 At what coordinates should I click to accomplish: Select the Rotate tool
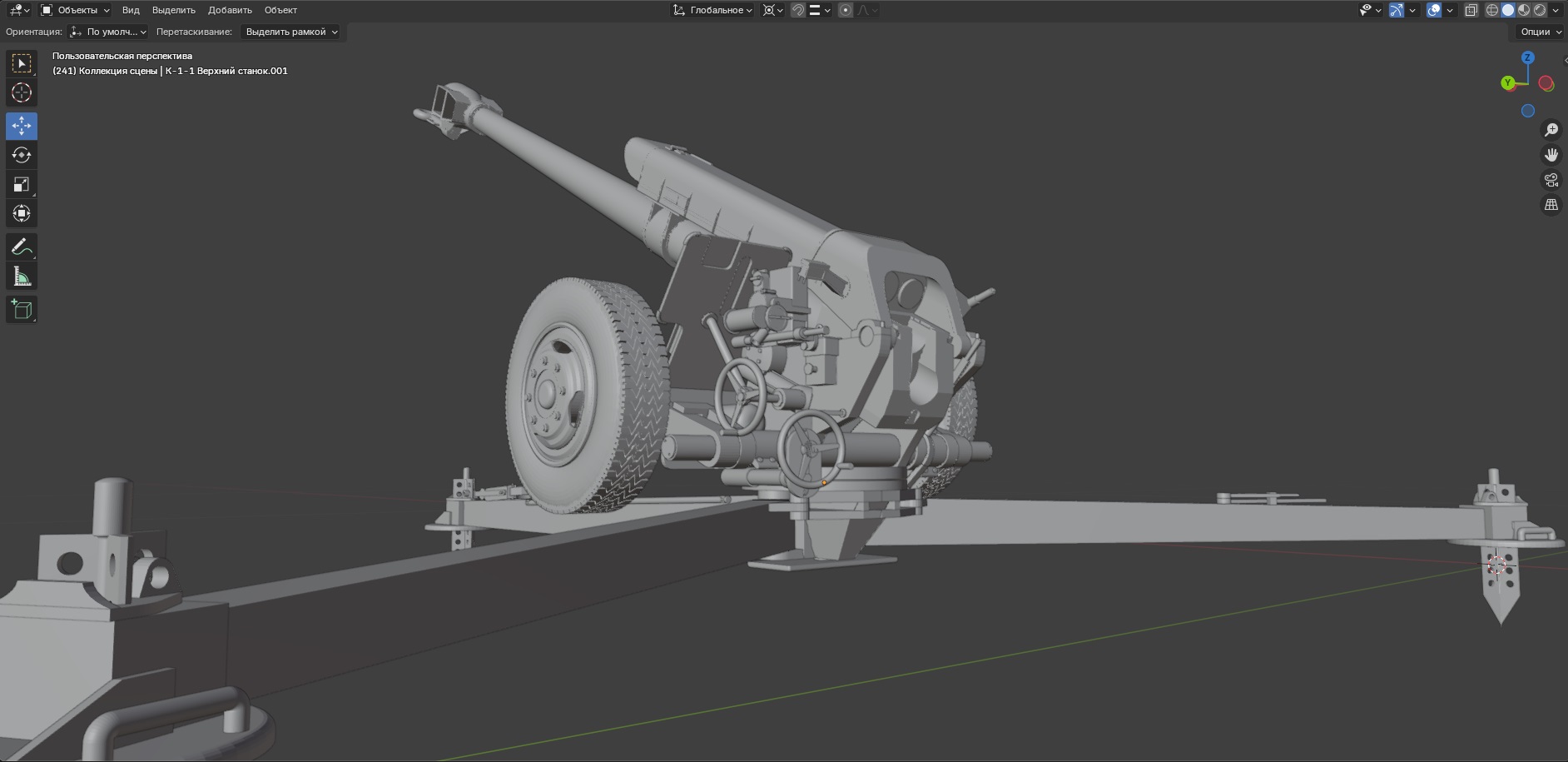click(22, 155)
